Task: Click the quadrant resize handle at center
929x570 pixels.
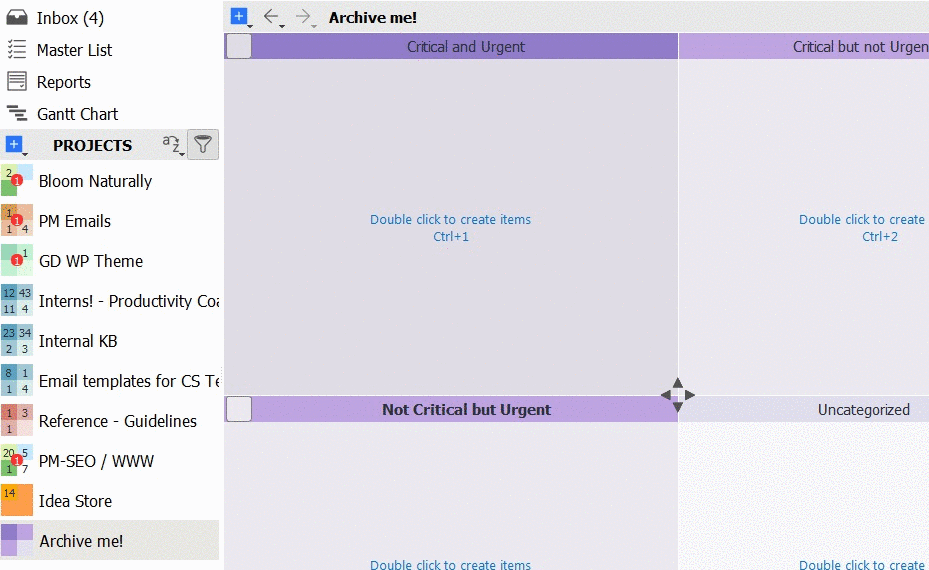Action: pyautogui.click(x=677, y=395)
